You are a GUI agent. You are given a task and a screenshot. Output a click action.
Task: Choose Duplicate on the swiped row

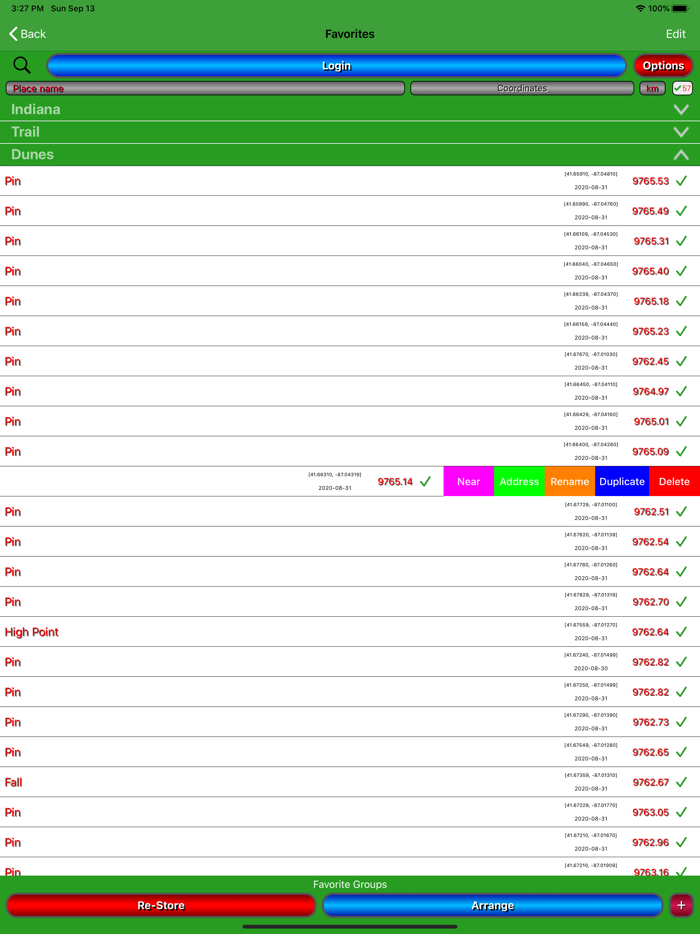pos(622,481)
